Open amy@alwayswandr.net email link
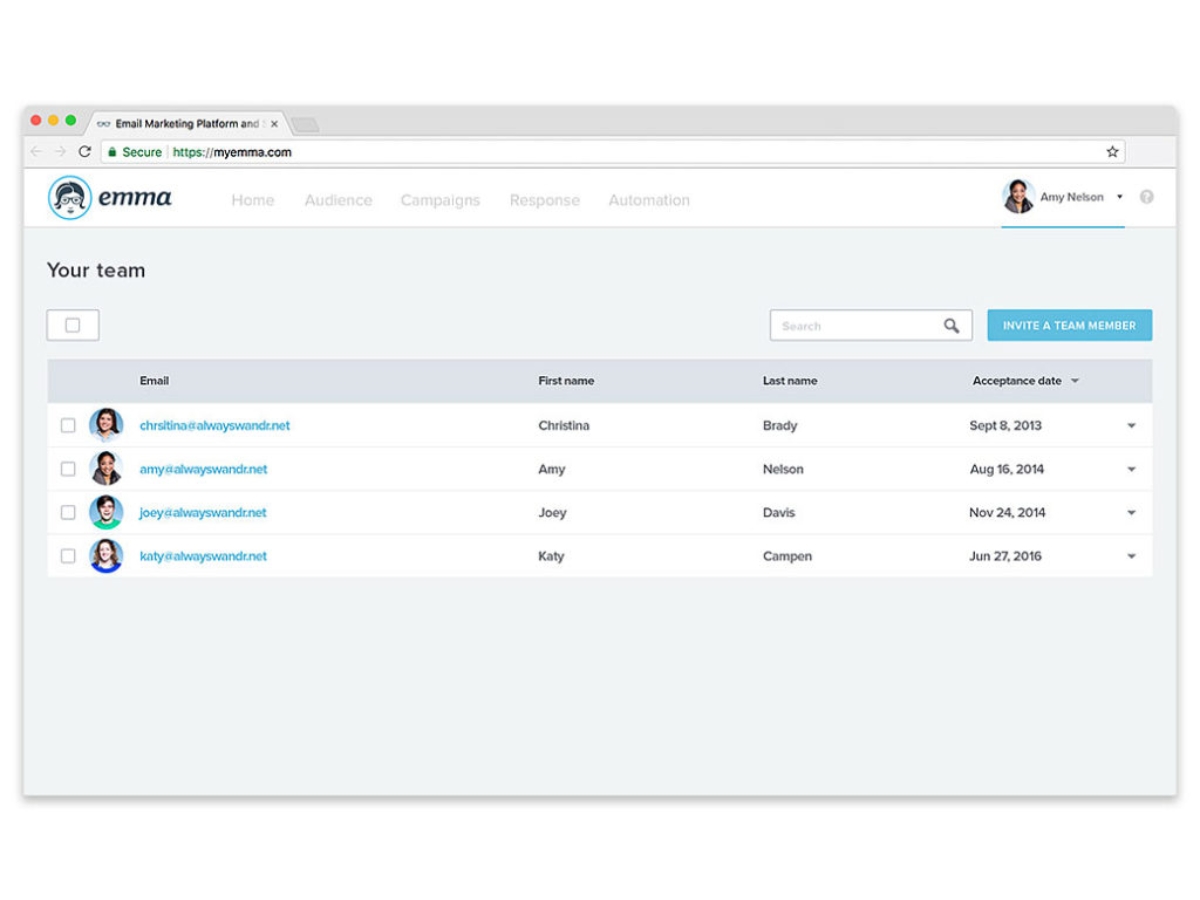This screenshot has width=1200, height=900. (x=204, y=469)
